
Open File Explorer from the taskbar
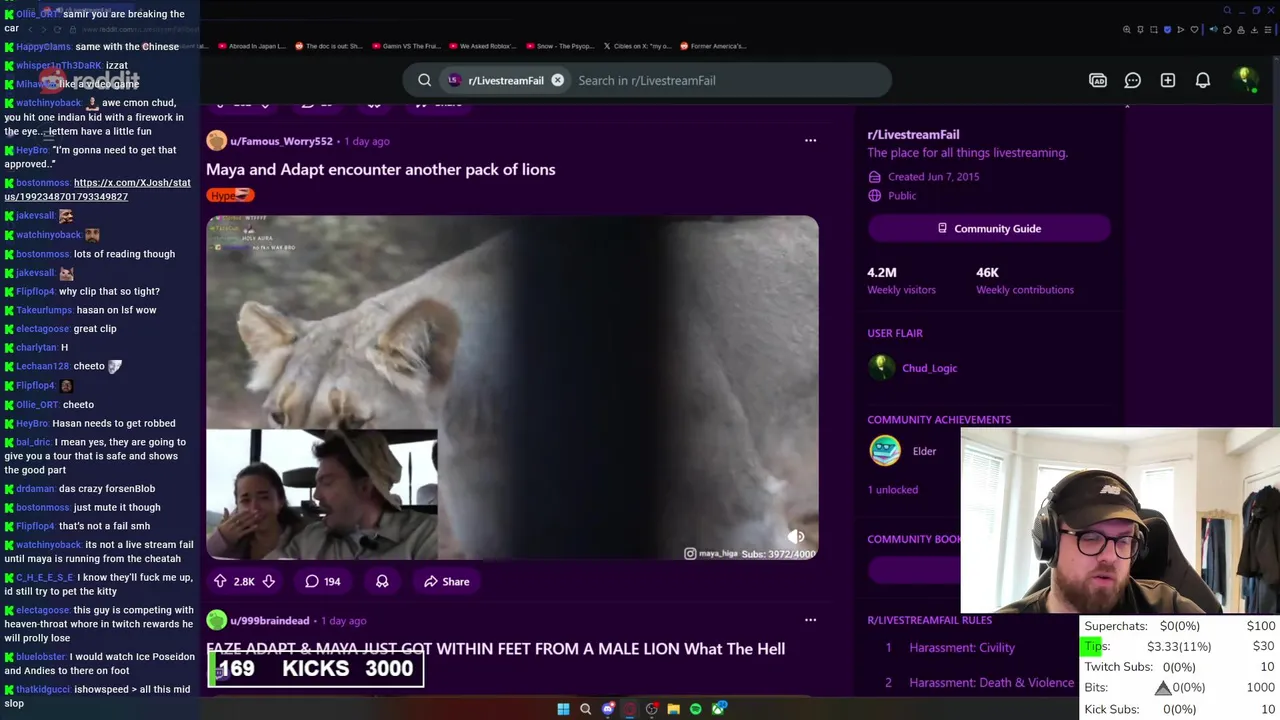click(x=673, y=709)
